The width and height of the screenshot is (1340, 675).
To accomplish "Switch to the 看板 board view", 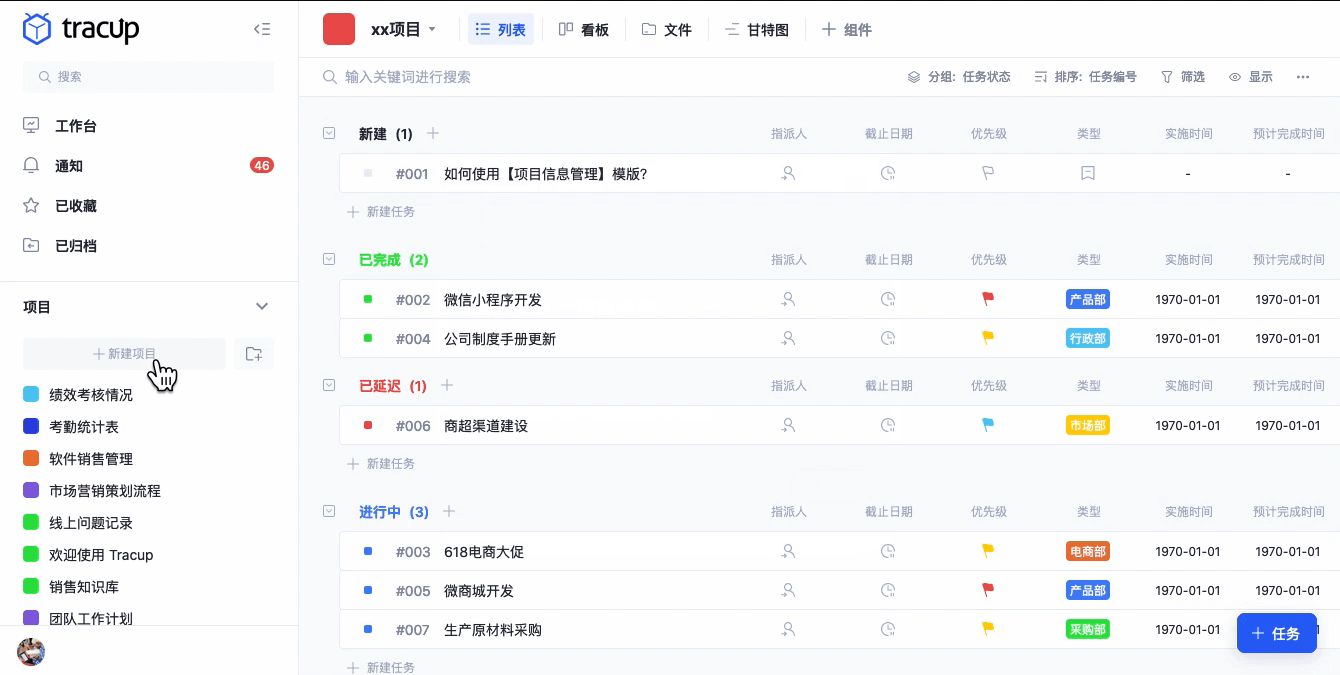I will point(583,29).
